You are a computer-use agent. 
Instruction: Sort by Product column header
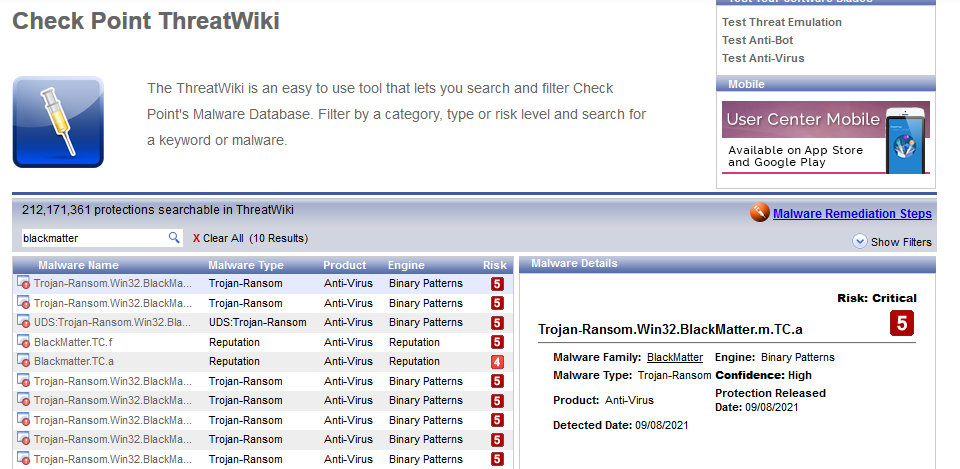point(345,265)
